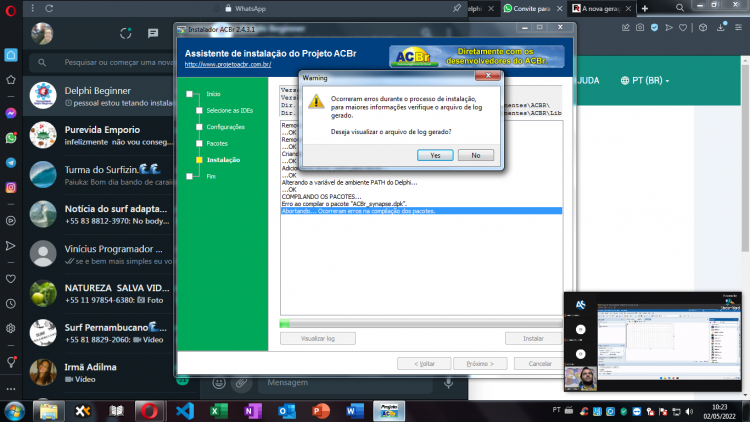The image size is (750, 422).
Task: Open Opera sidebar Telegram icon
Action: click(x=11, y=163)
